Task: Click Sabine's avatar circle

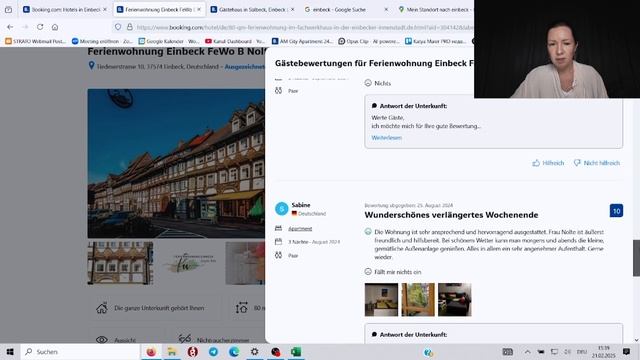Action: [x=282, y=209]
